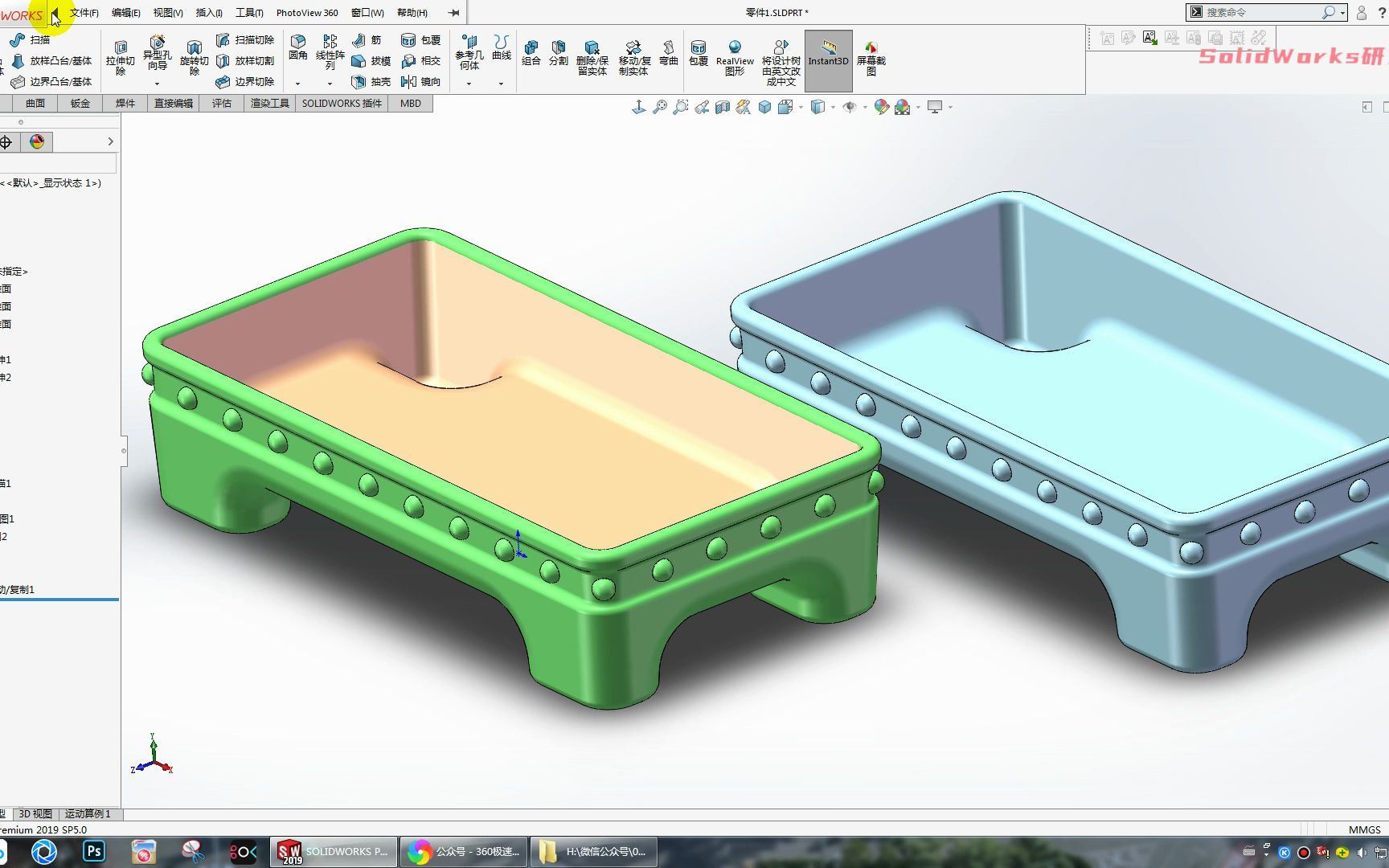Click the 曲线 curves tool
1389x868 pixels.
click(502, 47)
